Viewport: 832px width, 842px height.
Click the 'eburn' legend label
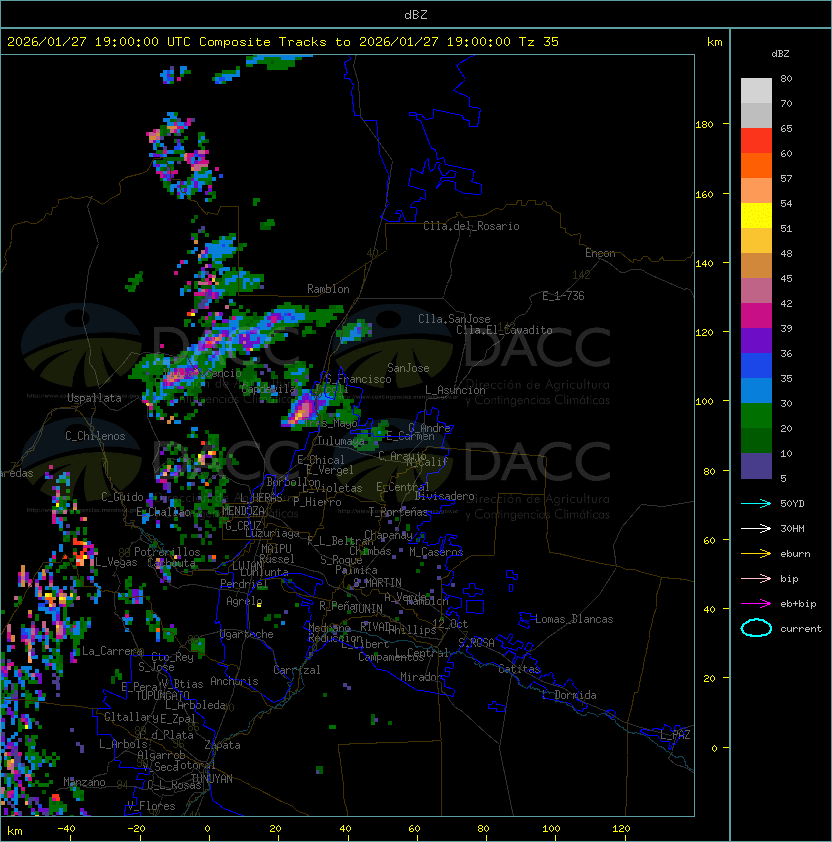click(x=795, y=553)
